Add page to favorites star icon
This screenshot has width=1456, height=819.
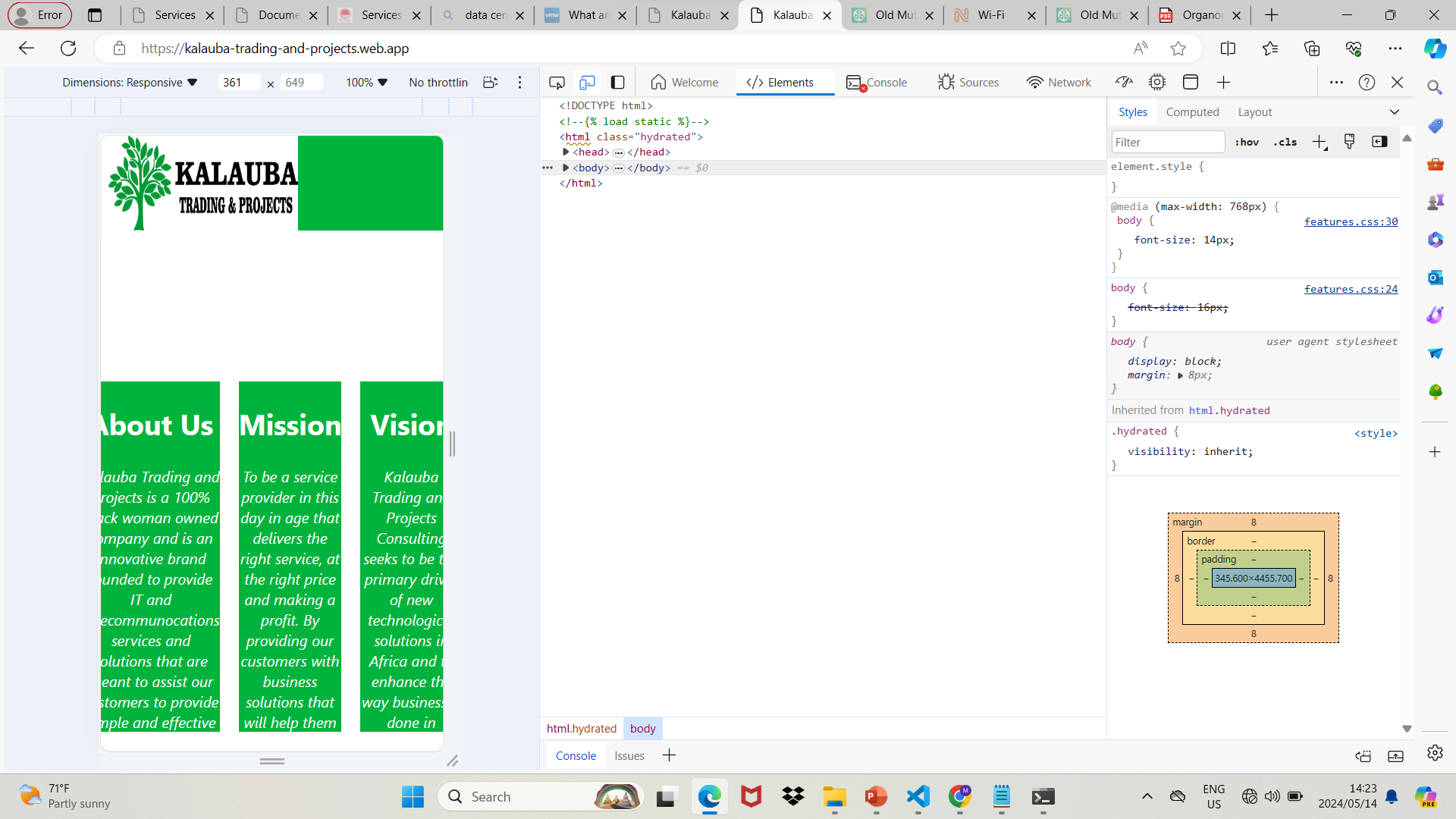(x=1178, y=49)
